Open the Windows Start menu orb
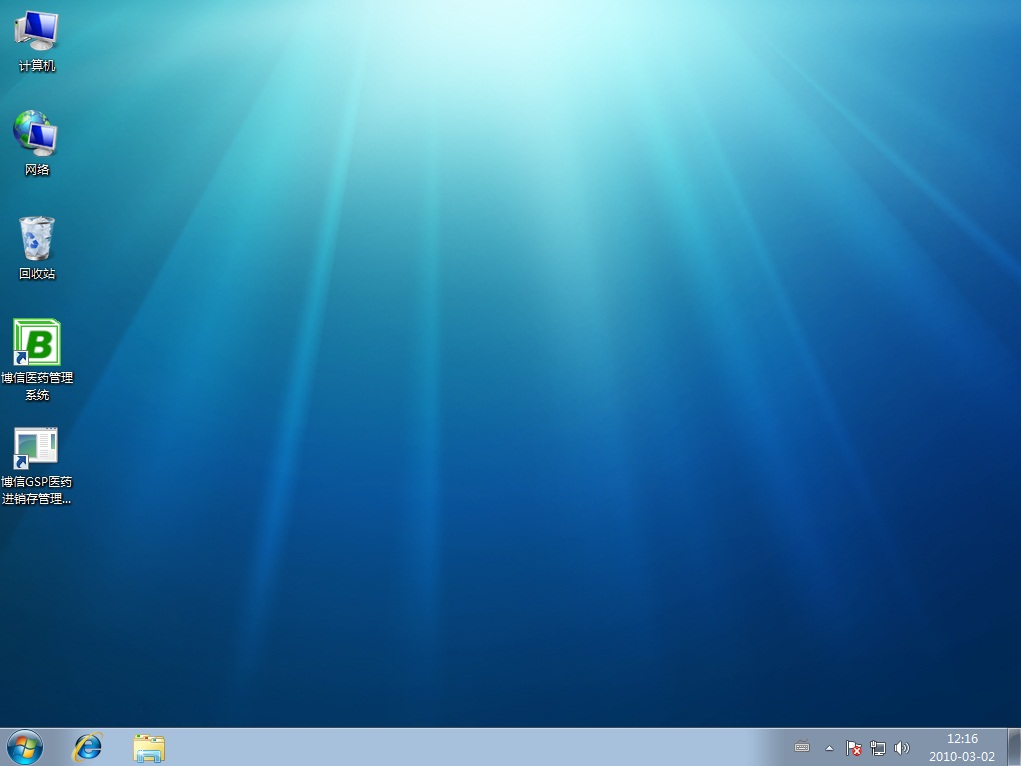This screenshot has width=1021, height=766. coord(24,747)
